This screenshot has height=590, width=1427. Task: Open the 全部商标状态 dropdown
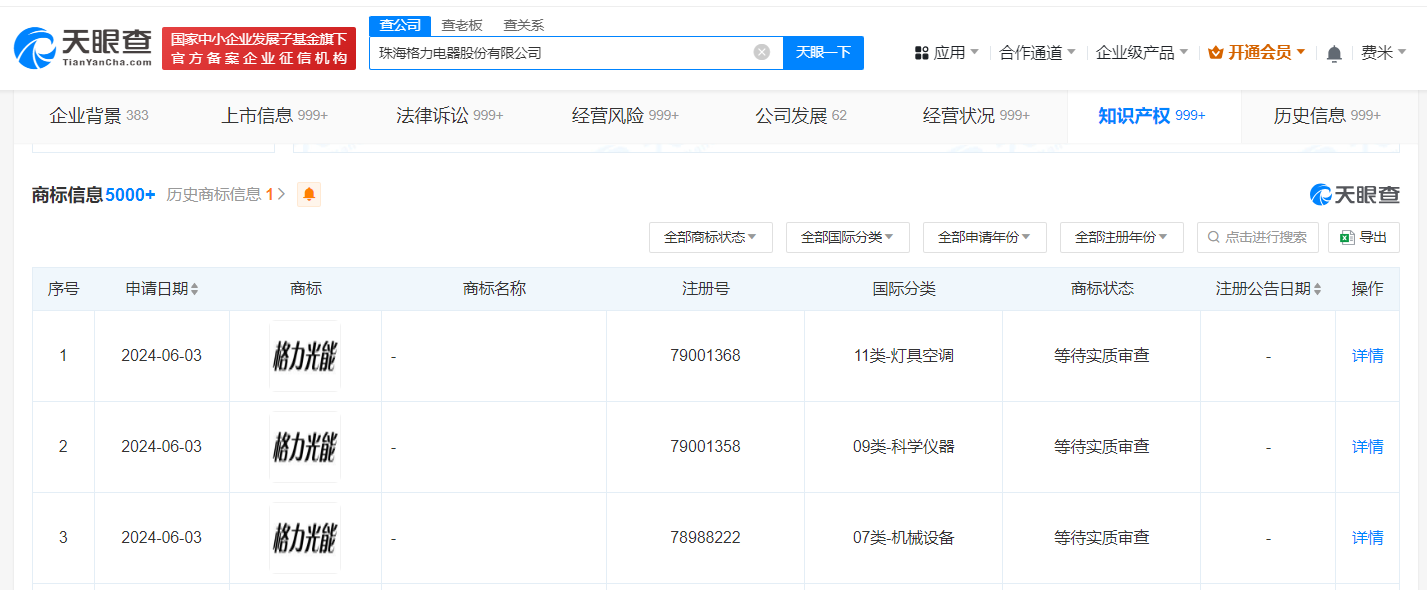pyautogui.click(x=711, y=237)
